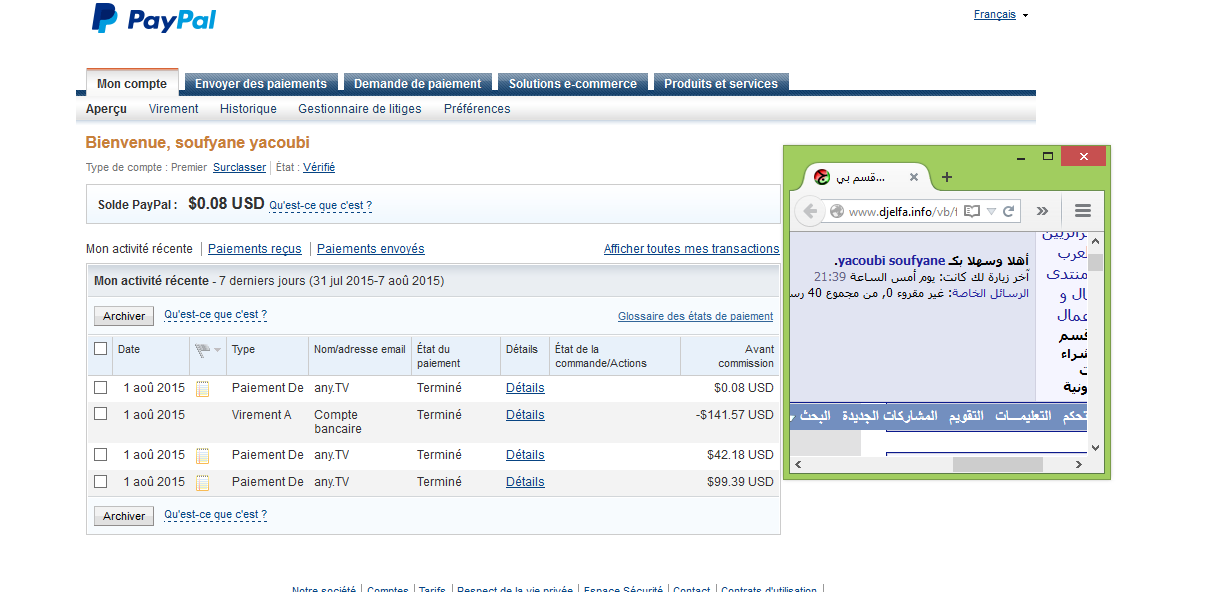Open the Virement submenu item
The width and height of the screenshot is (1217, 592).
pos(174,109)
